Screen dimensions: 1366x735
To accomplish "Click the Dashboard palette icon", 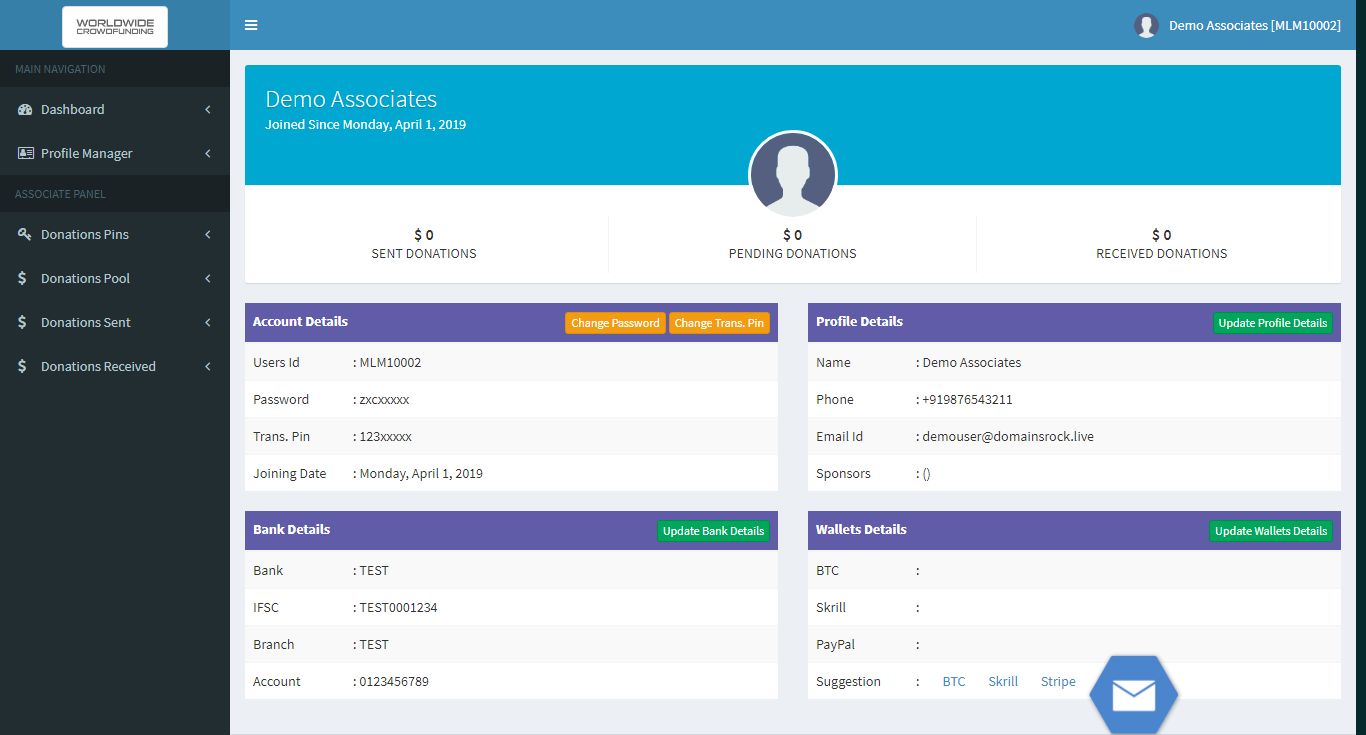I will point(25,110).
